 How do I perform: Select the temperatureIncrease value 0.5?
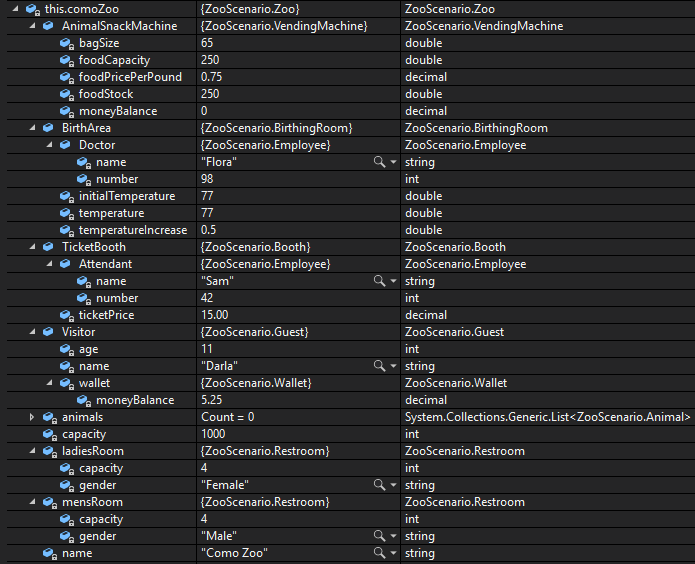point(208,230)
